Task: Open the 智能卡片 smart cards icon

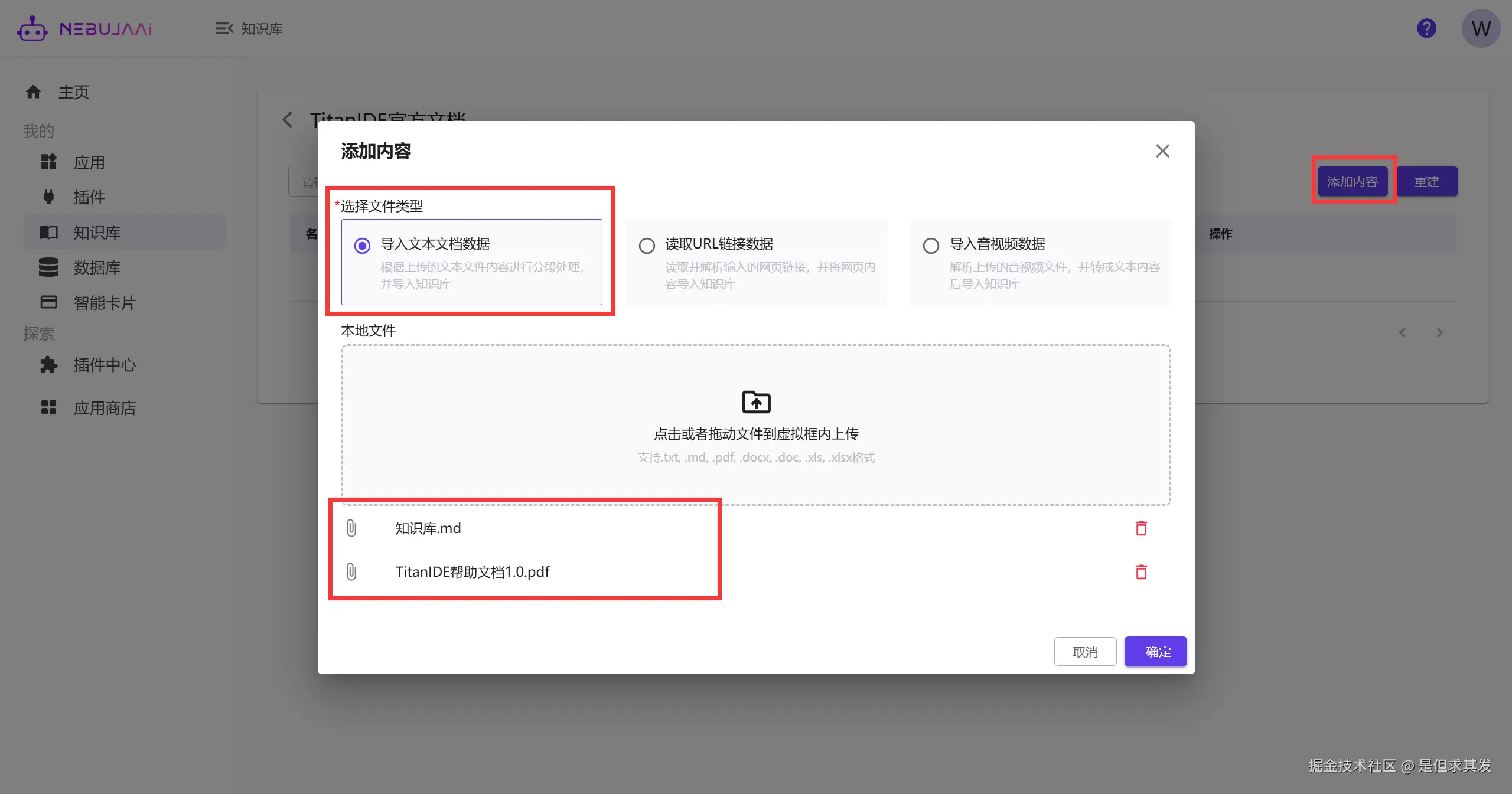Action: click(x=50, y=302)
